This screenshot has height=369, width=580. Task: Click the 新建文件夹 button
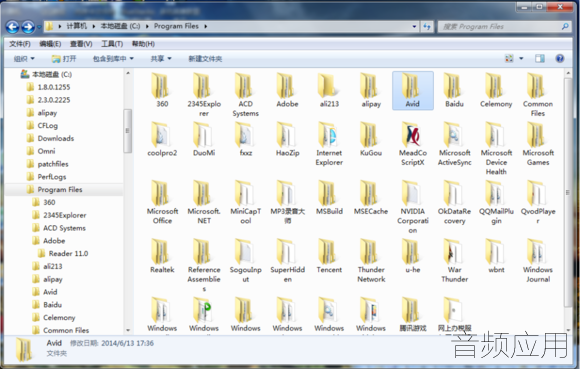[x=205, y=59]
